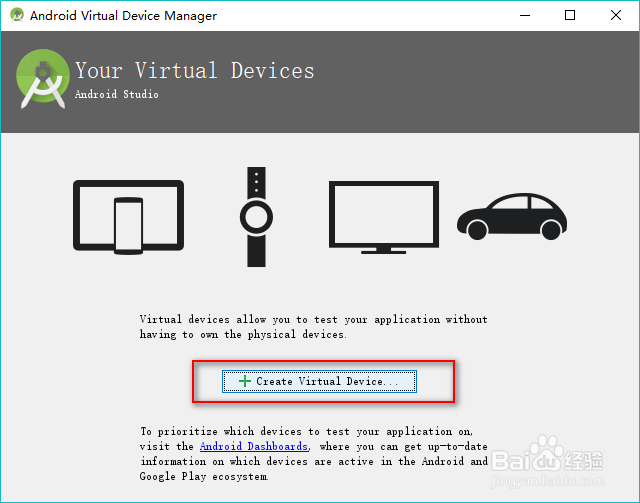Click the 'Android Studio' subtitle text
This screenshot has height=503, width=640.
tap(116, 94)
